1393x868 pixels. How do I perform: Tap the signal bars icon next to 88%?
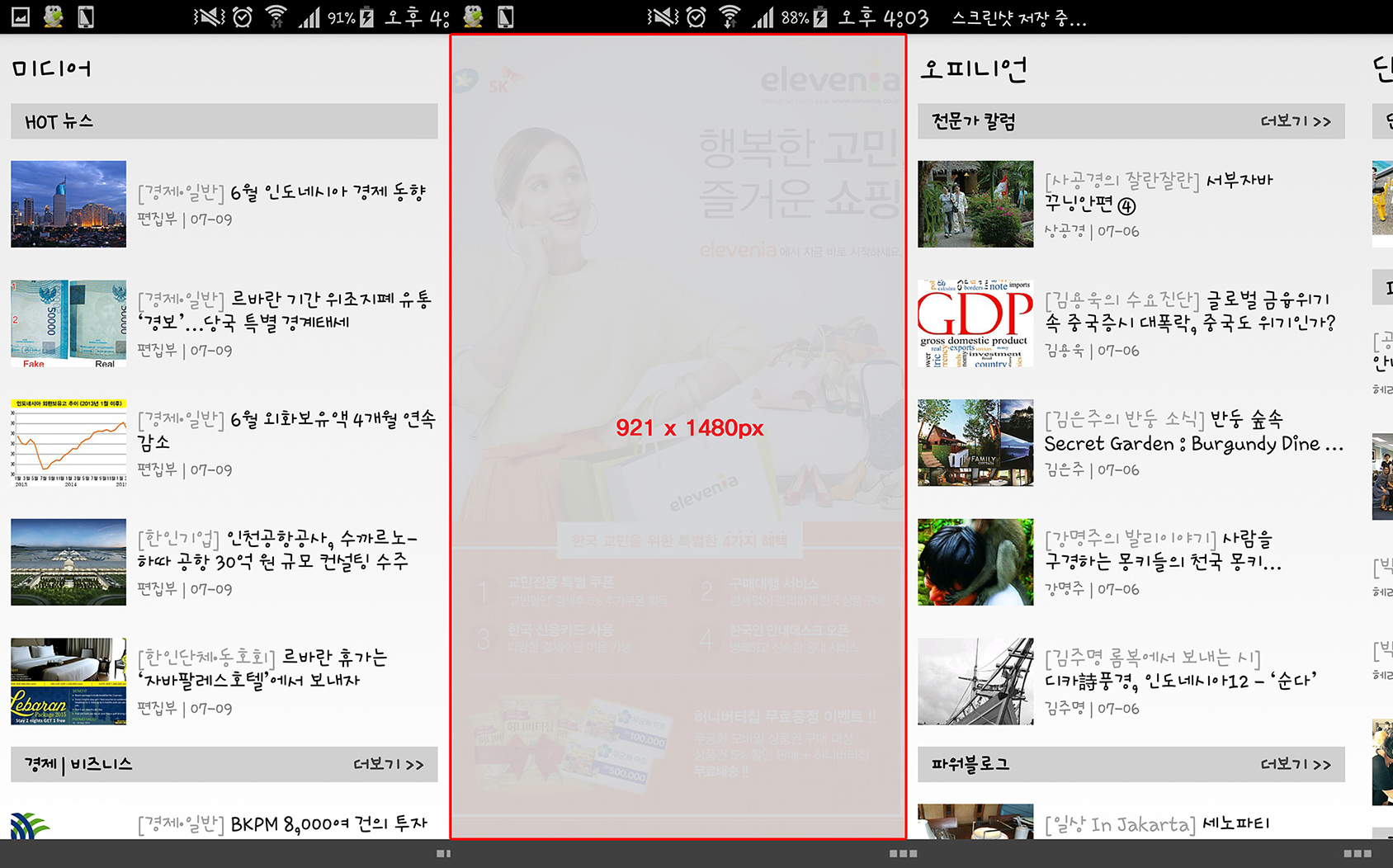click(x=763, y=17)
